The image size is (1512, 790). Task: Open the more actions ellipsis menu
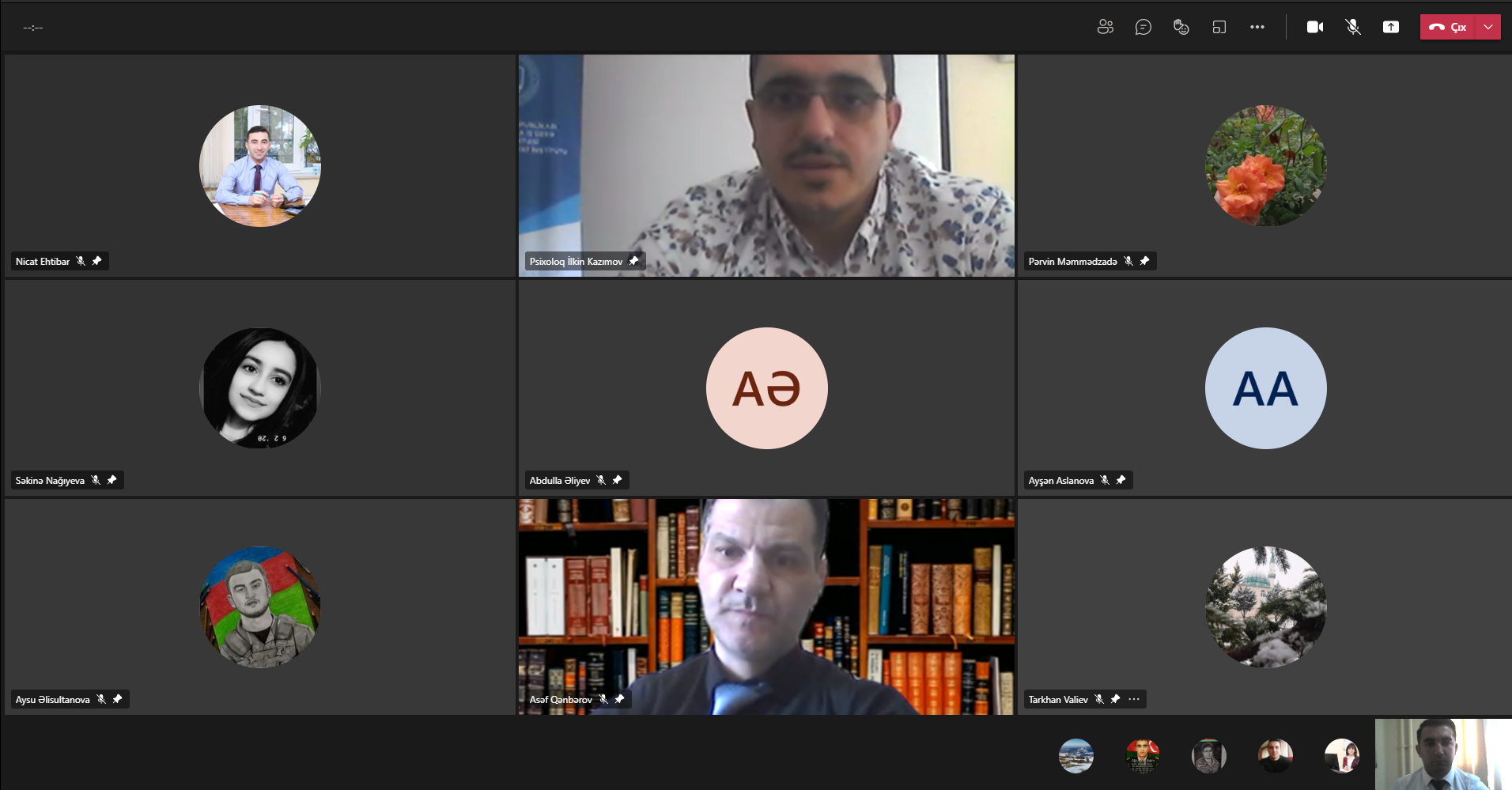(1257, 27)
